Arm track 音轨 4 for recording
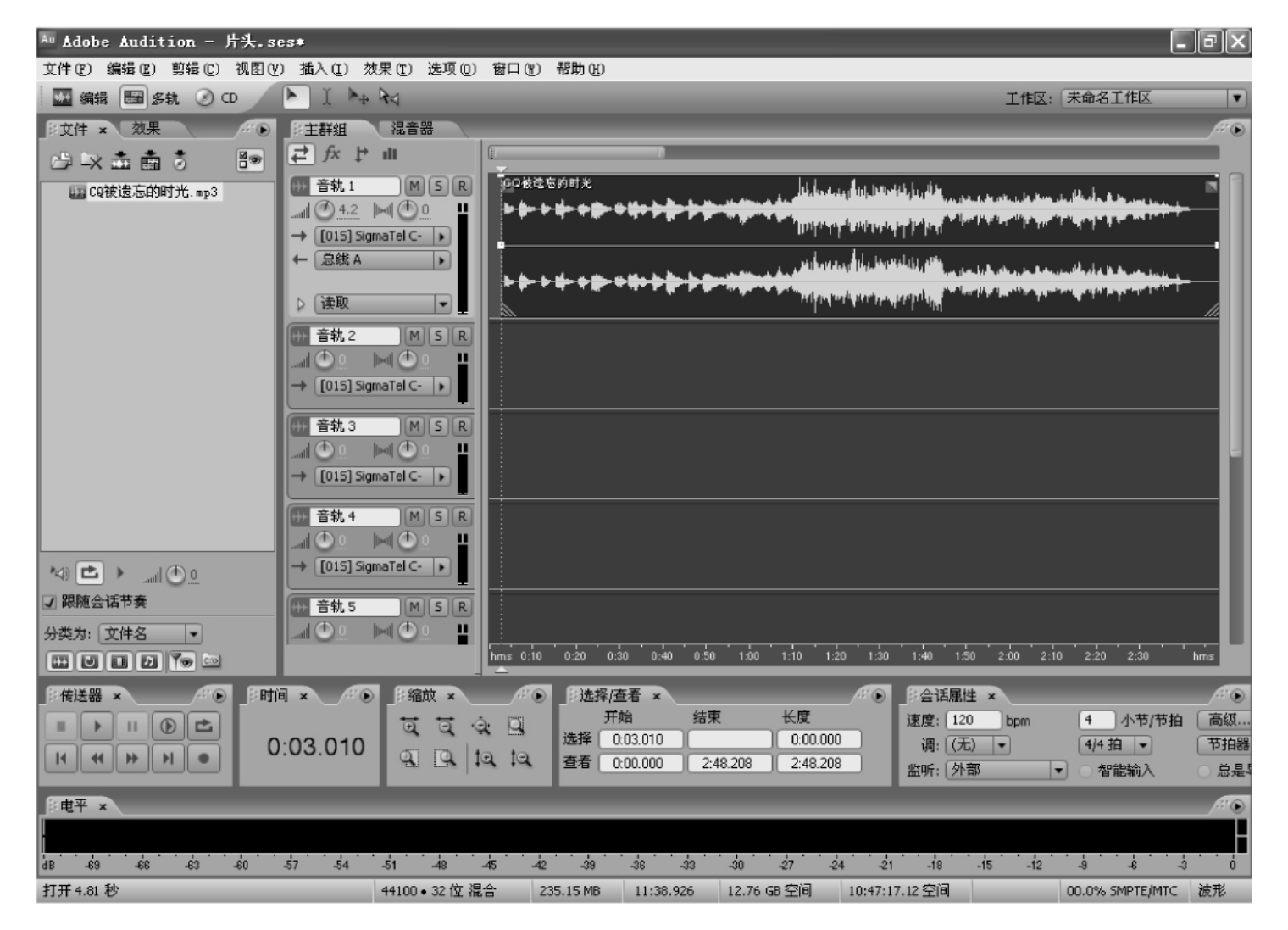 click(462, 516)
